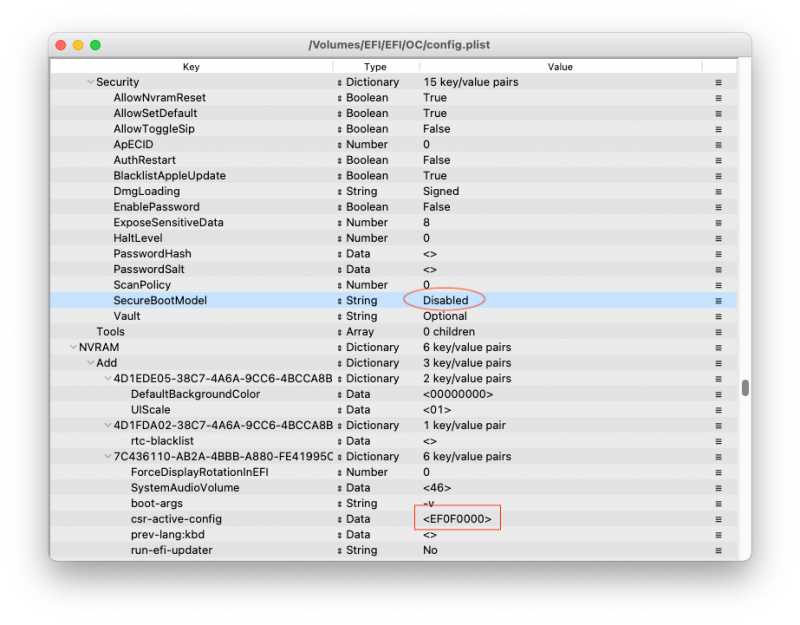
Task: Click the menu icon on the Security row
Action: tap(717, 82)
